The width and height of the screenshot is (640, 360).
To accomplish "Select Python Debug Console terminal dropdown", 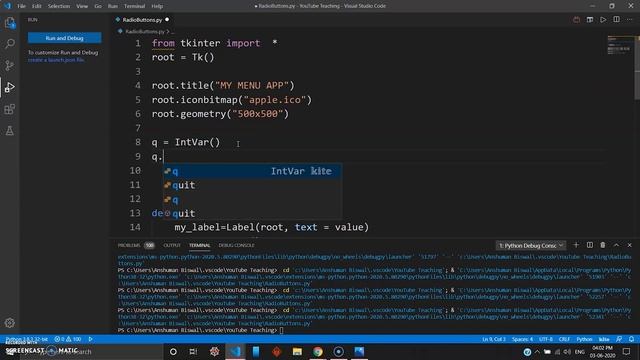I will [530, 245].
